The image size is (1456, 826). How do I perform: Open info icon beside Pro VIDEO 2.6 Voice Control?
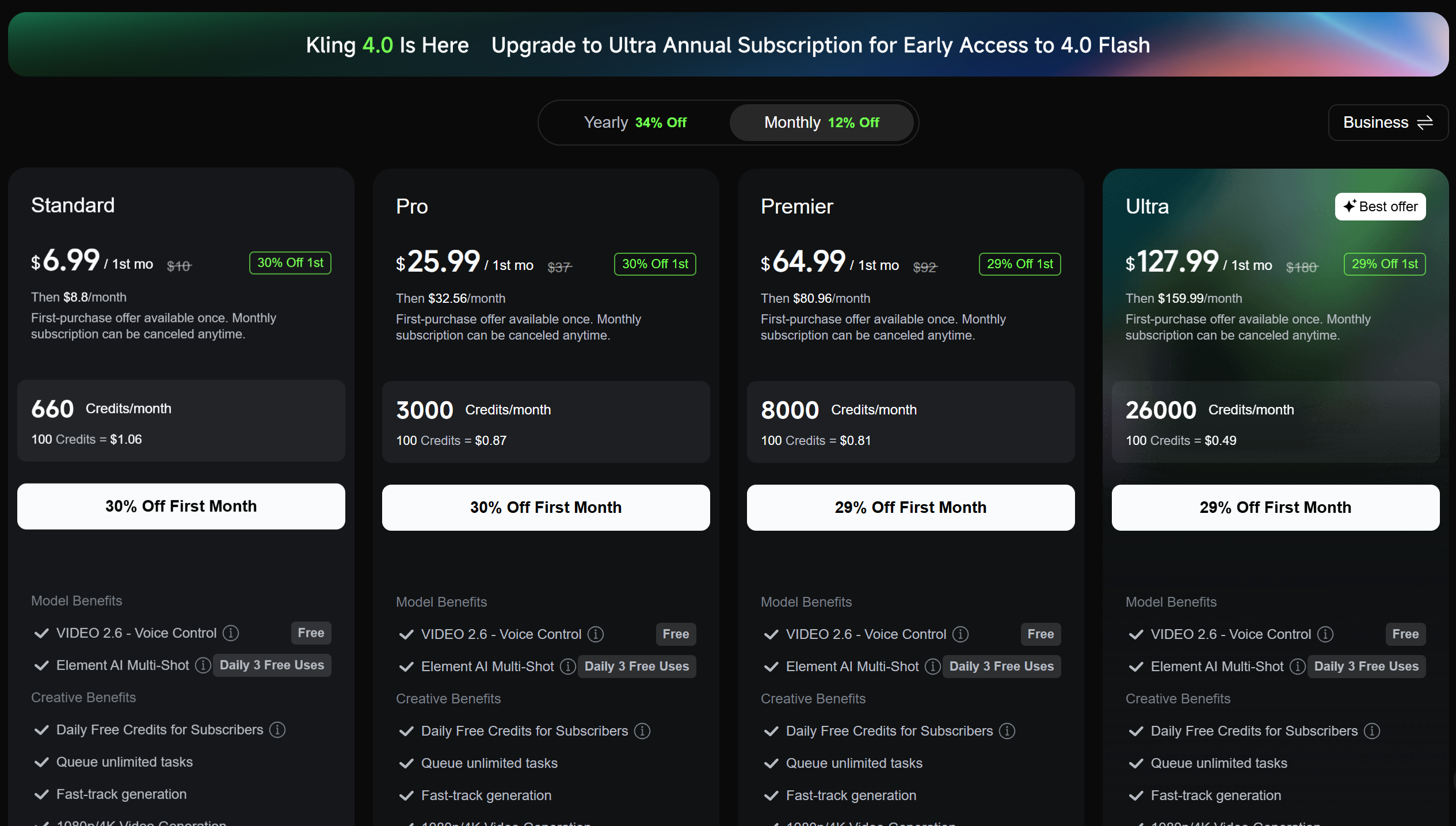point(596,634)
